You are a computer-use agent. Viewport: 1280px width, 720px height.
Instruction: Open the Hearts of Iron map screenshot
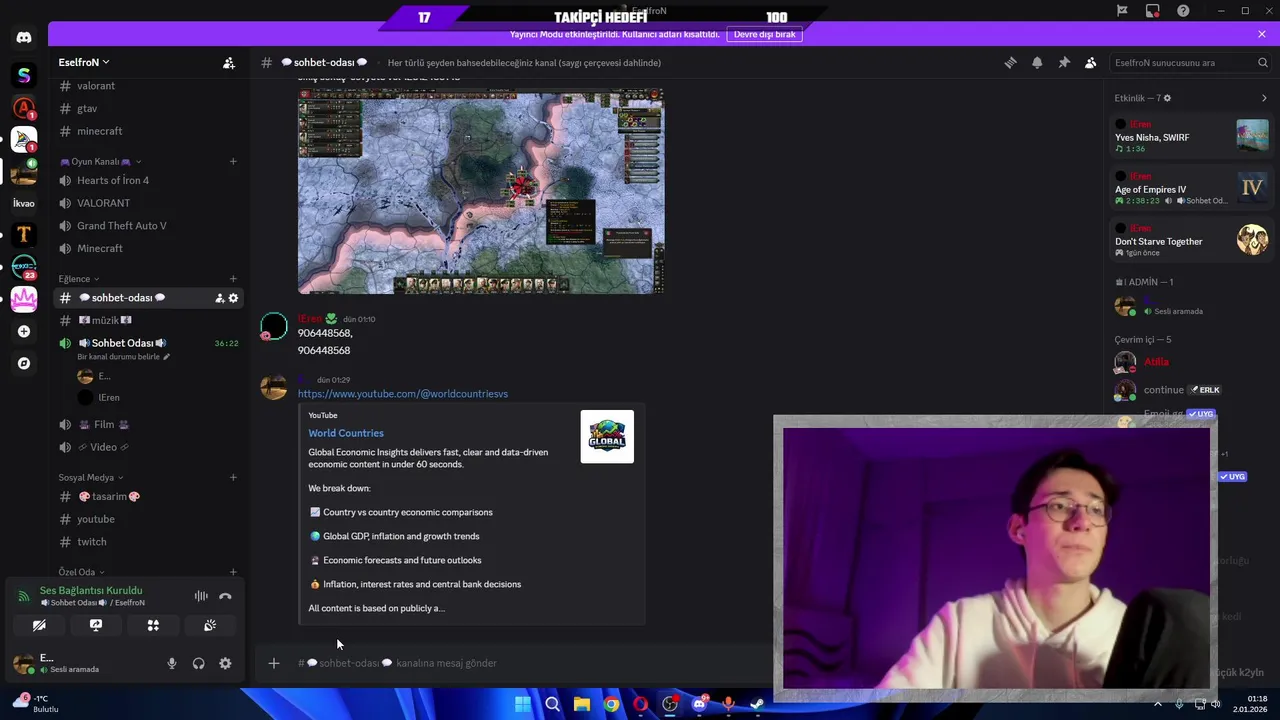[481, 191]
